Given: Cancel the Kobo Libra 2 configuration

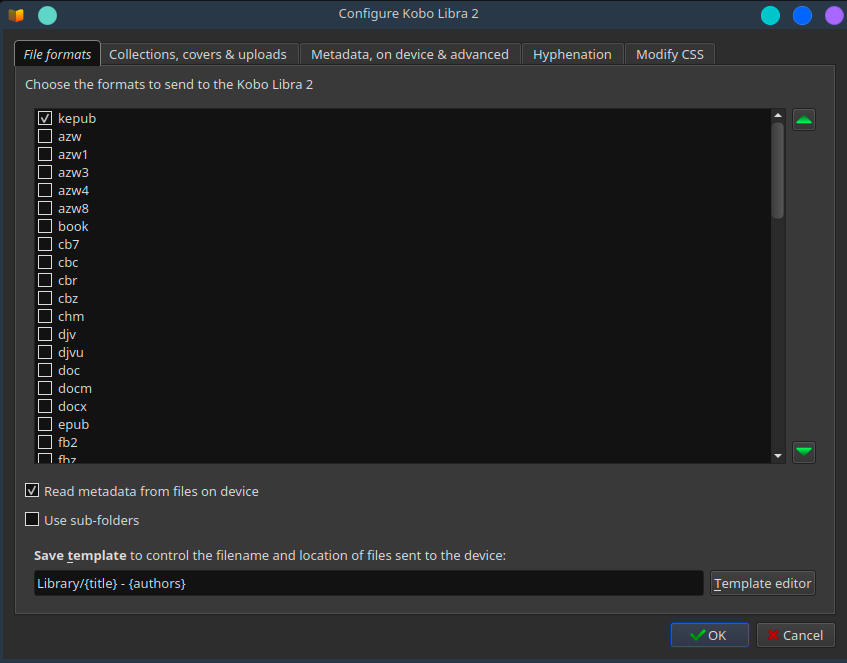Looking at the screenshot, I should point(795,635).
